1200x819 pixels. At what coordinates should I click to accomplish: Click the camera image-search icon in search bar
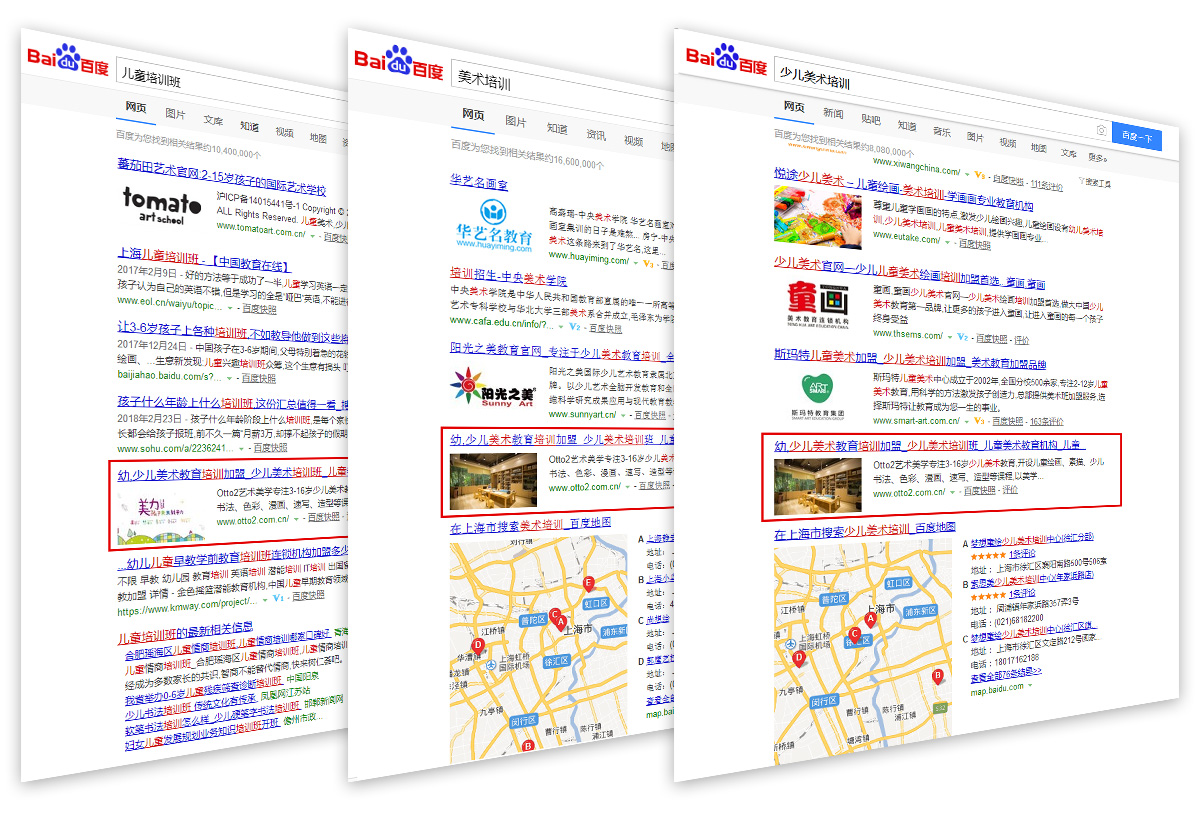1100,130
